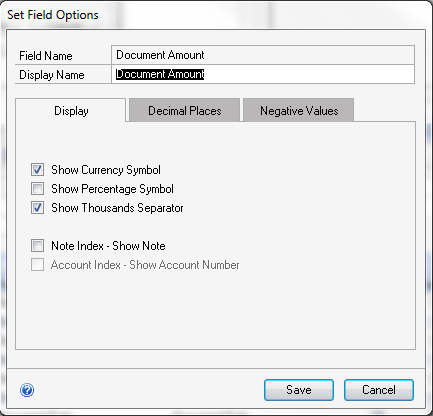Click the Note Index - Show Note label text

click(x=108, y=246)
